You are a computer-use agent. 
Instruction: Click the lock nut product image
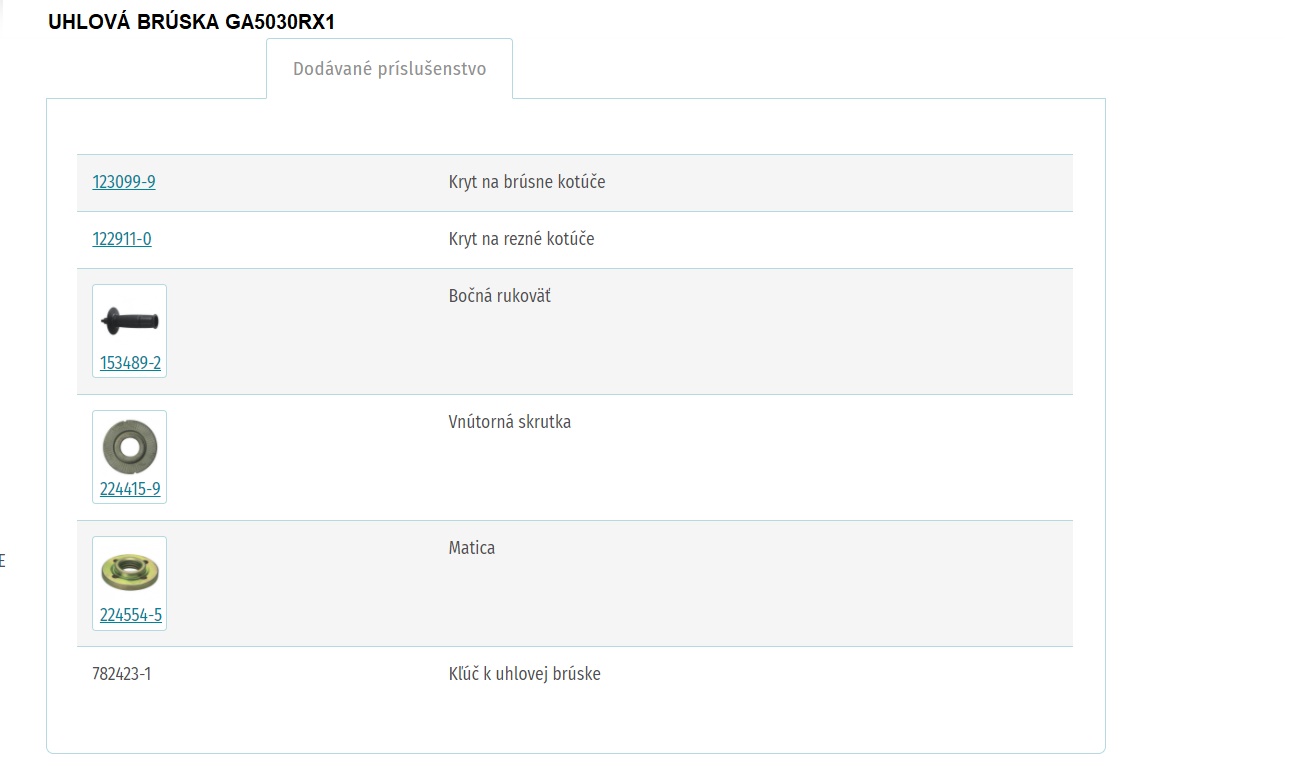point(130,574)
